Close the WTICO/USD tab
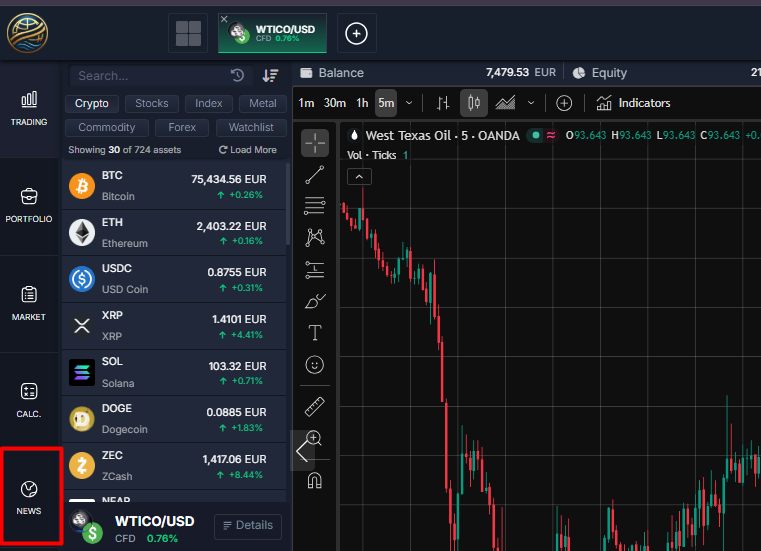Viewport: 761px width, 551px height. 224,19
